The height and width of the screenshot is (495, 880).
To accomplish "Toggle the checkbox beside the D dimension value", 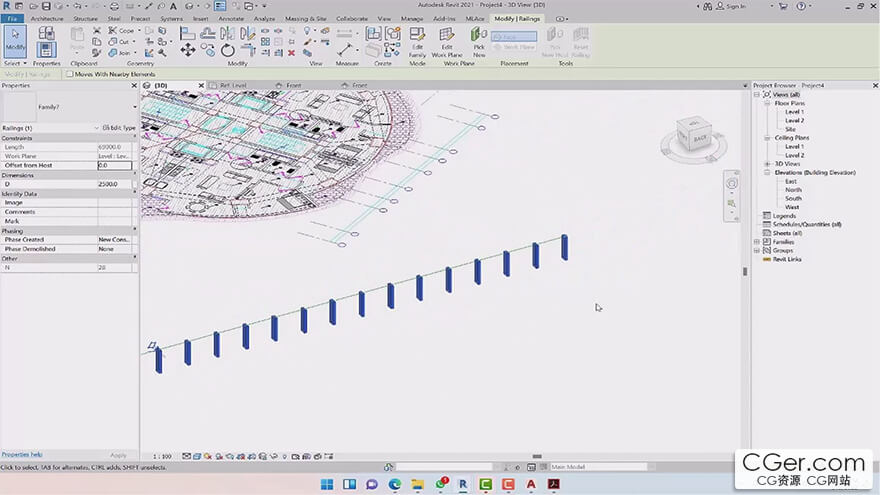I will 135,184.
